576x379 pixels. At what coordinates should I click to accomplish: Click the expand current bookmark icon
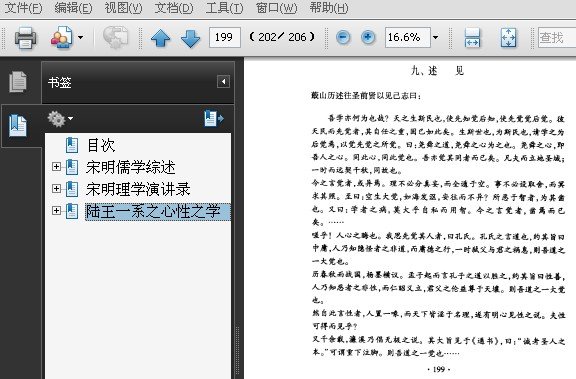coord(214,118)
